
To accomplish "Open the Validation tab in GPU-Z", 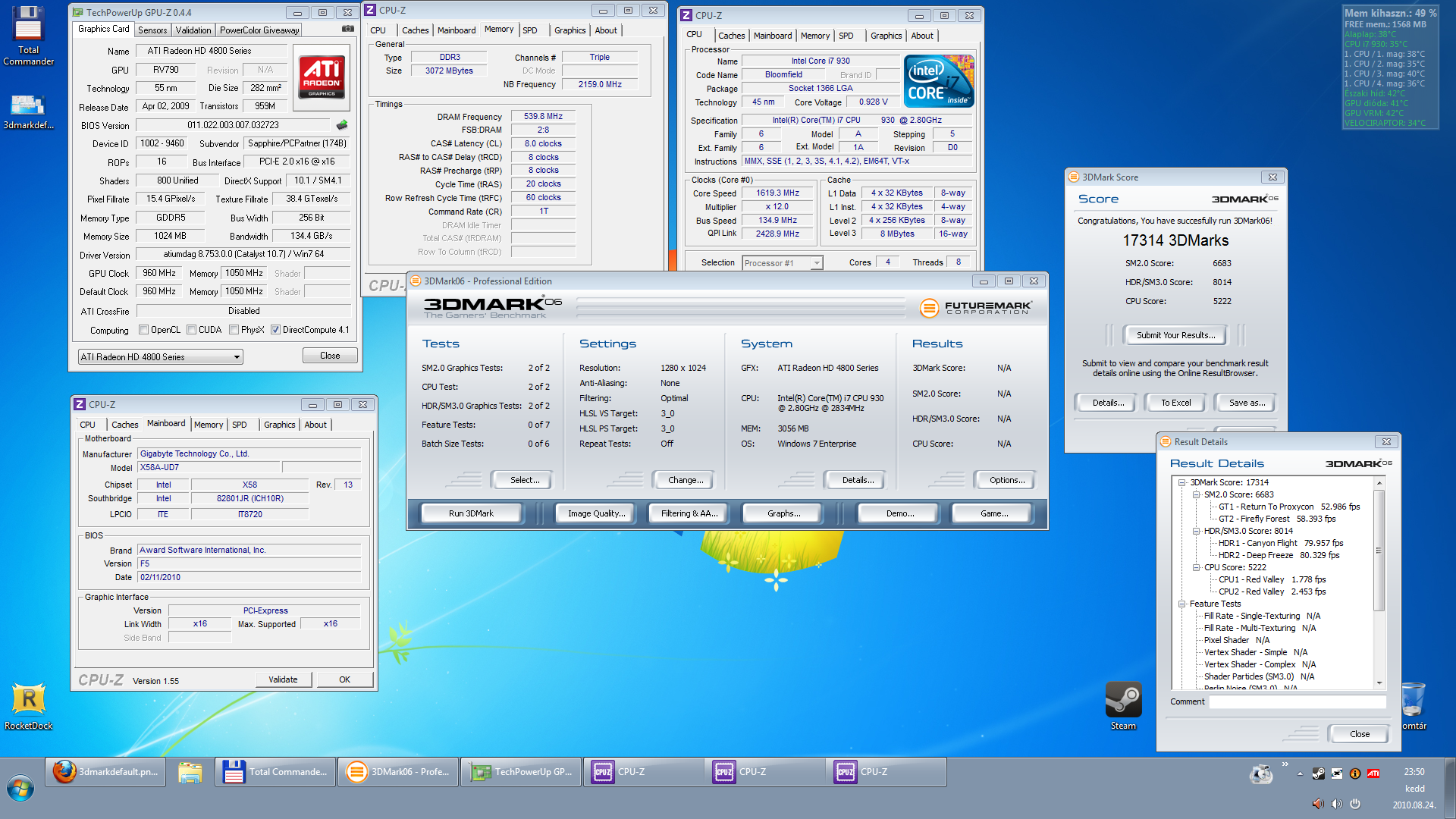I will 193,30.
